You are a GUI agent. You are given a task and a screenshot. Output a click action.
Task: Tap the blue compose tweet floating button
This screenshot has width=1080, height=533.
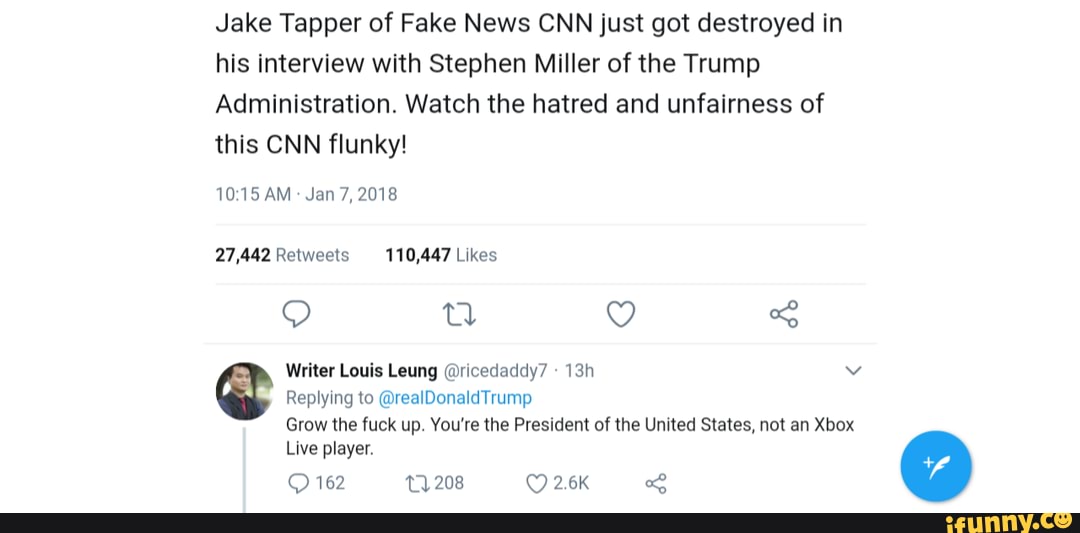point(936,465)
